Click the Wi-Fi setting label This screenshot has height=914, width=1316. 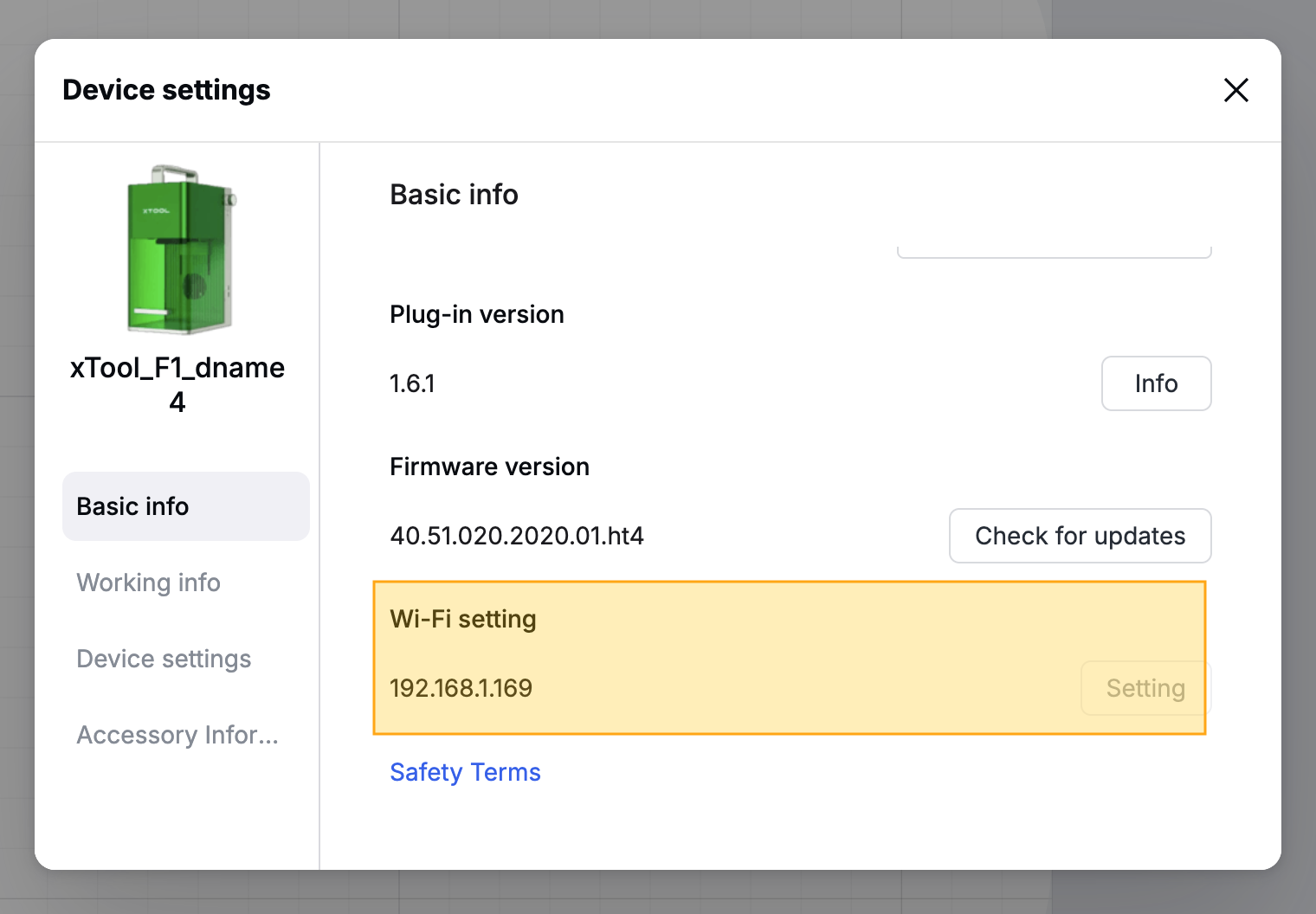pos(463,619)
